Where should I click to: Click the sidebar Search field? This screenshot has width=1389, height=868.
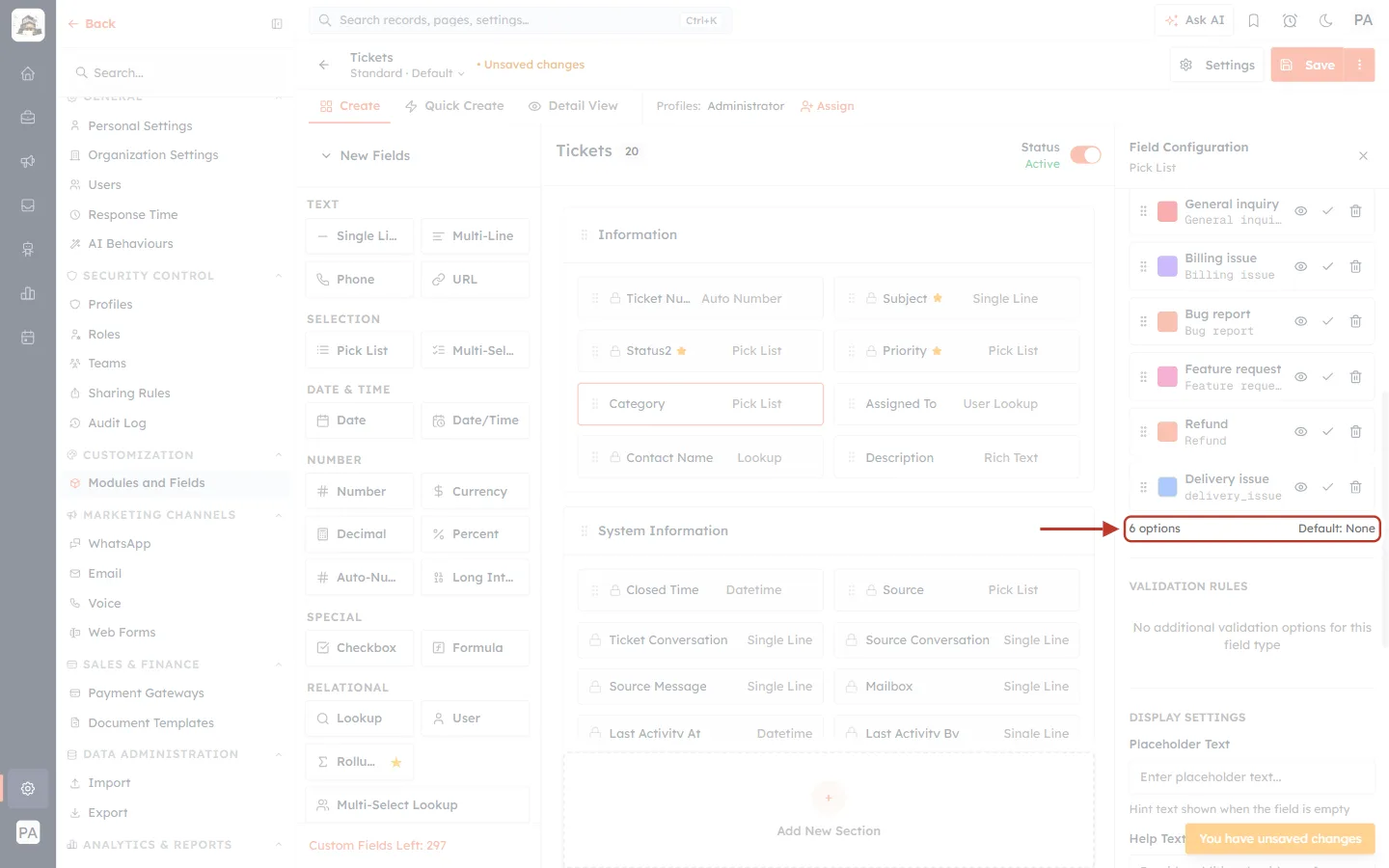point(176,73)
